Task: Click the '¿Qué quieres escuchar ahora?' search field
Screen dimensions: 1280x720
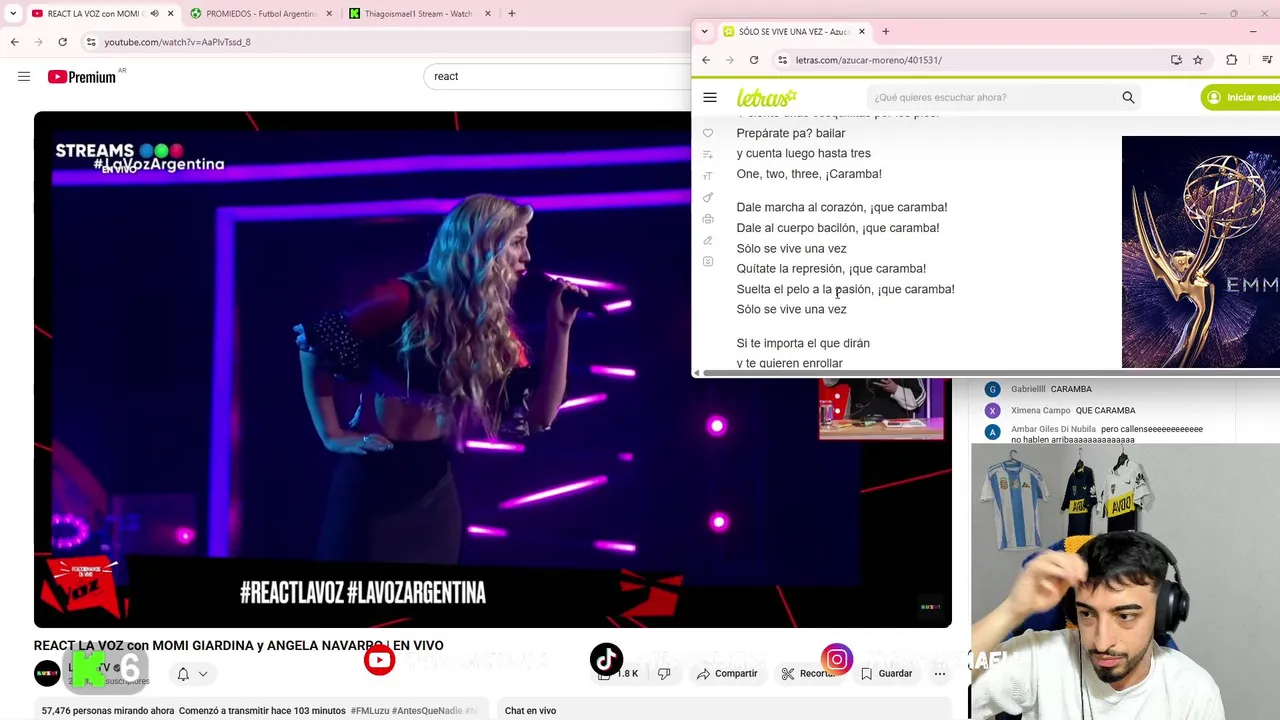Action: (990, 98)
